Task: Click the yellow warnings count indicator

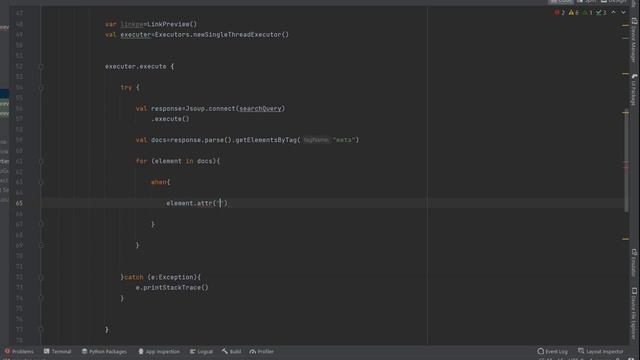Action: coord(573,13)
